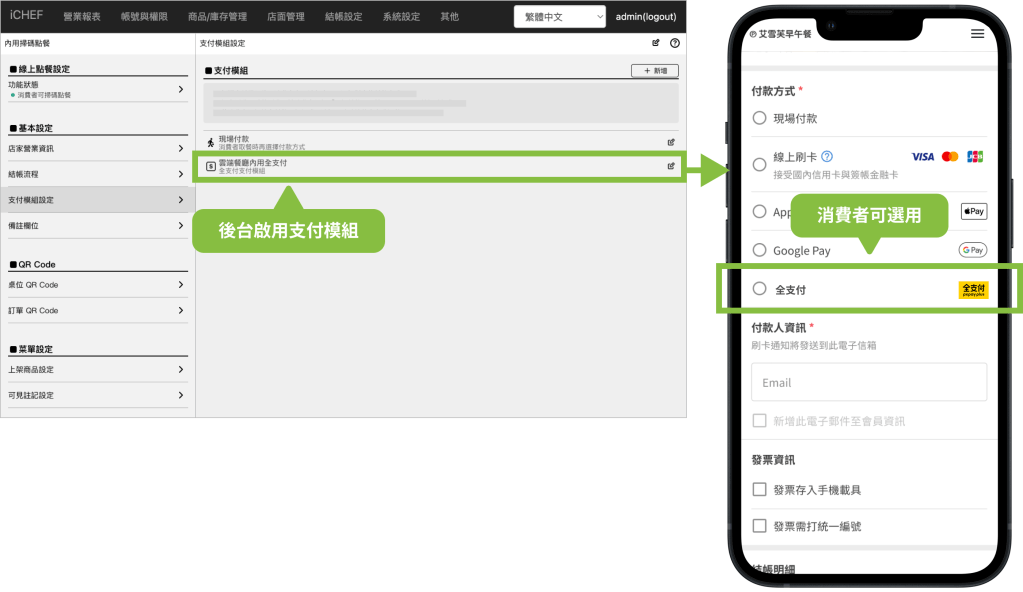Click the export icon beside help icon
The image size is (1023, 592).
(656, 43)
